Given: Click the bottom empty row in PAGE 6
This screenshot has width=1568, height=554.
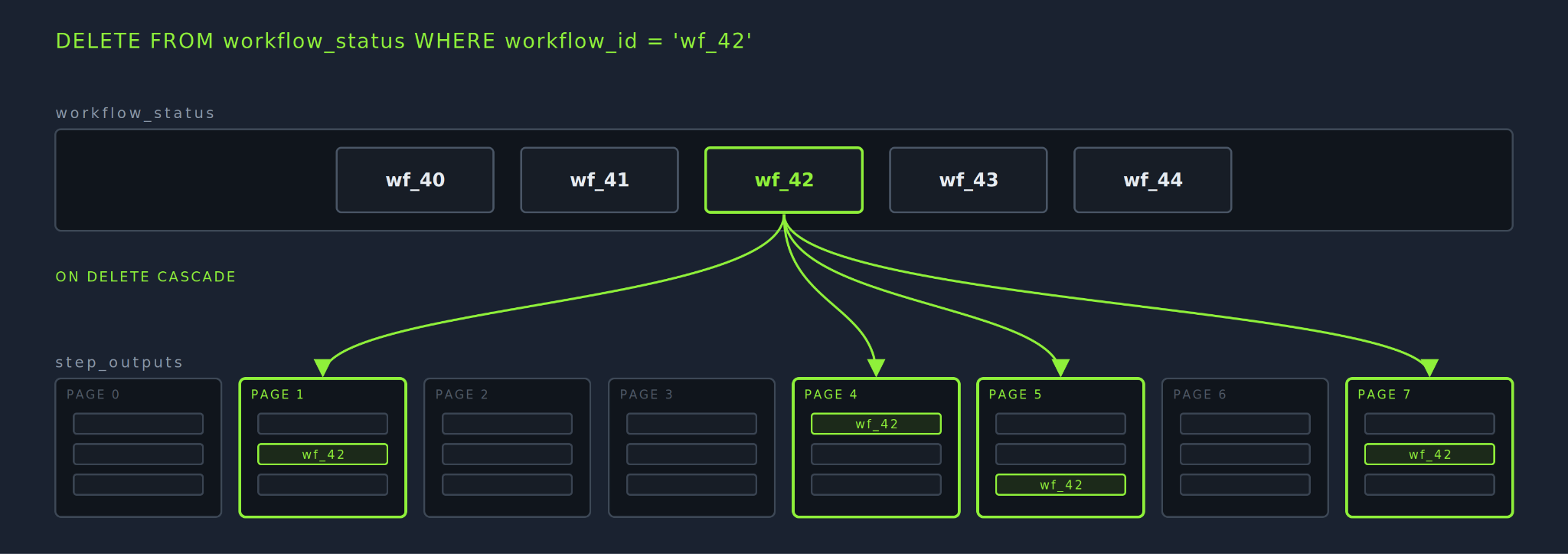Looking at the screenshot, I should 1246,485.
